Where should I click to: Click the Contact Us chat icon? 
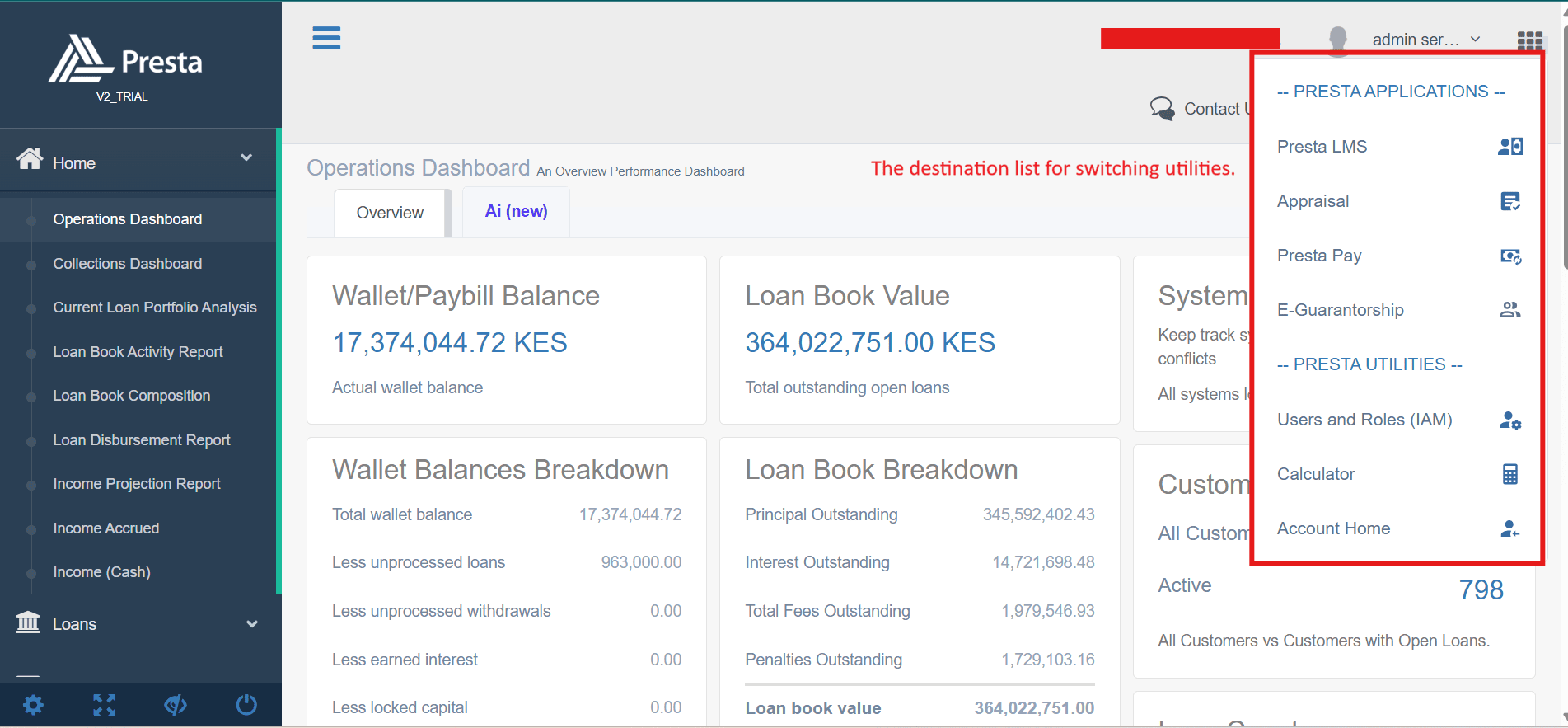[1162, 108]
